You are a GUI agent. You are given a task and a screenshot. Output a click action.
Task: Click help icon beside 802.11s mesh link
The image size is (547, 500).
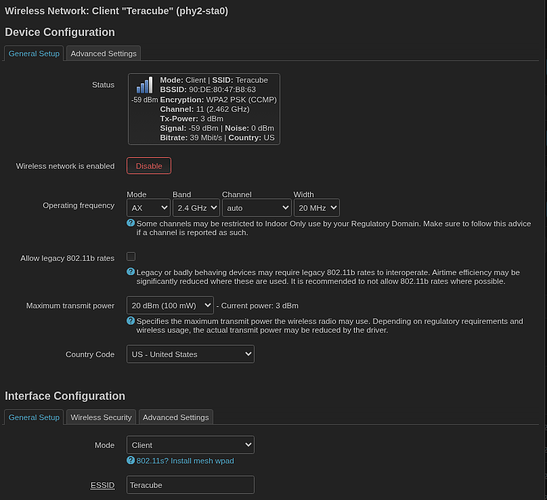(130, 460)
